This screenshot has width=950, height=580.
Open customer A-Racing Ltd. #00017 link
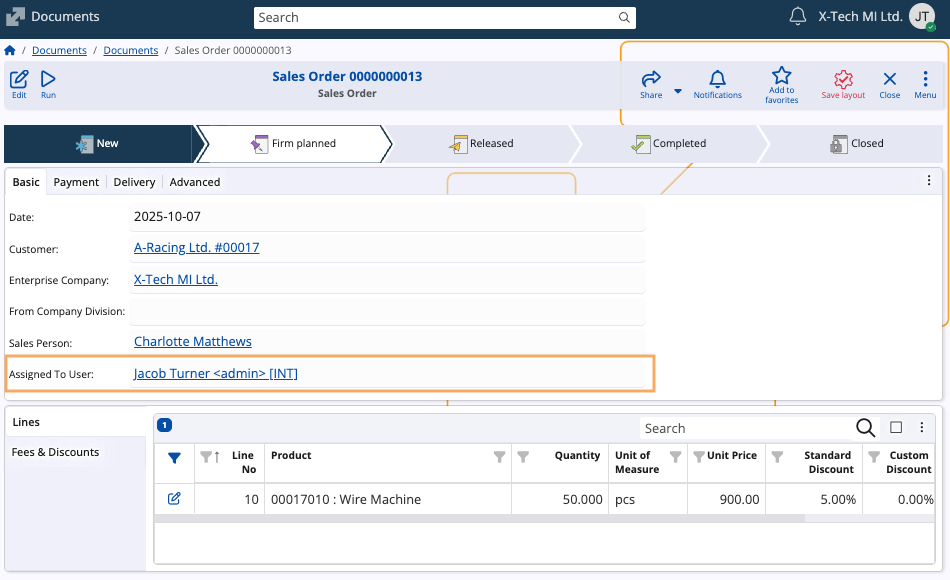(x=196, y=248)
